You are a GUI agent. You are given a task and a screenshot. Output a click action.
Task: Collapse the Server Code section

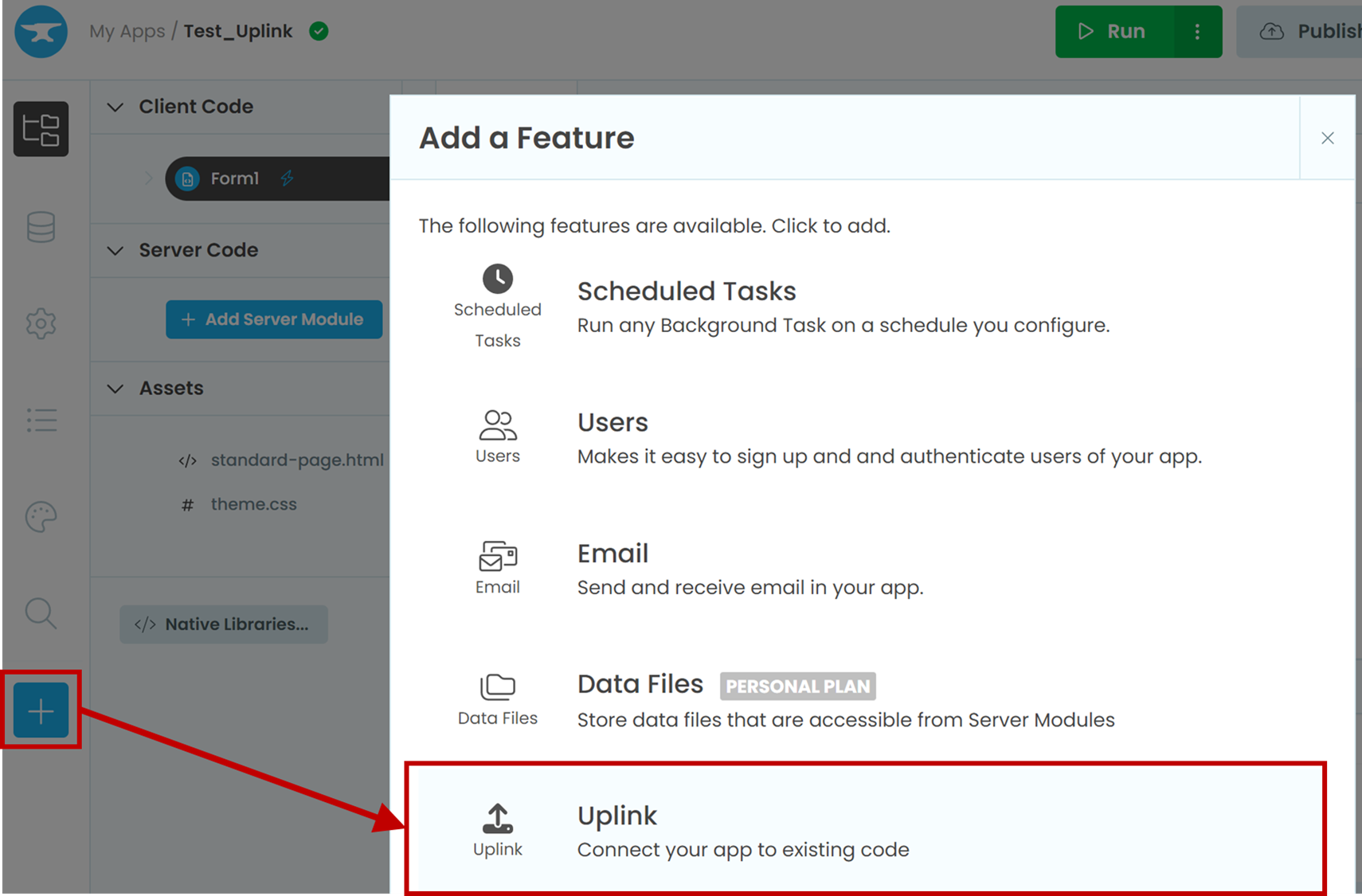(x=115, y=250)
